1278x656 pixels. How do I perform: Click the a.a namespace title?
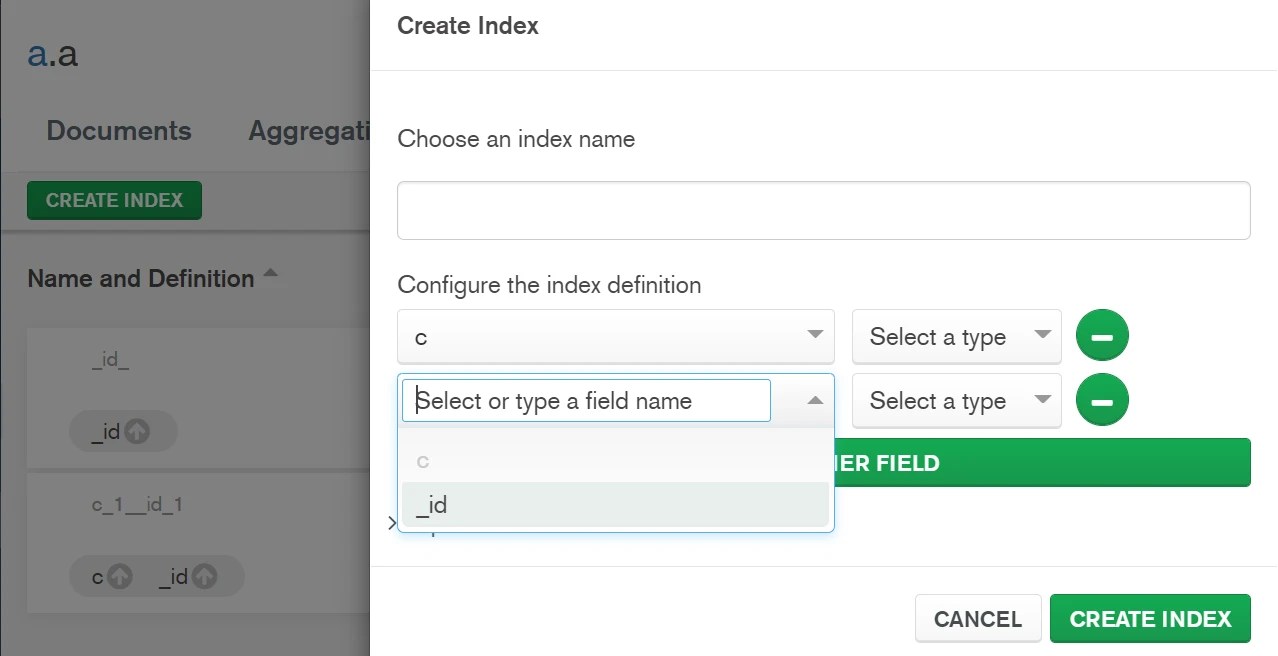click(52, 54)
